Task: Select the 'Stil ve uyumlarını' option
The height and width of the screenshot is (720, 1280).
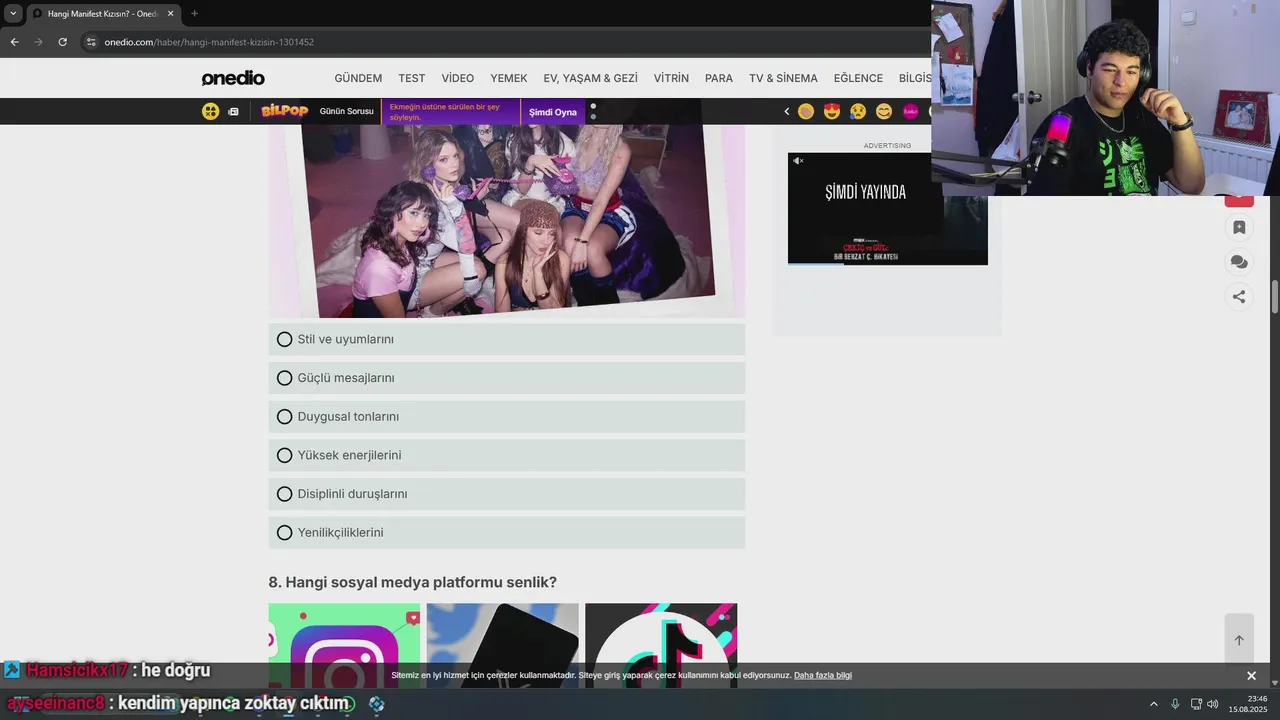Action: (x=507, y=339)
